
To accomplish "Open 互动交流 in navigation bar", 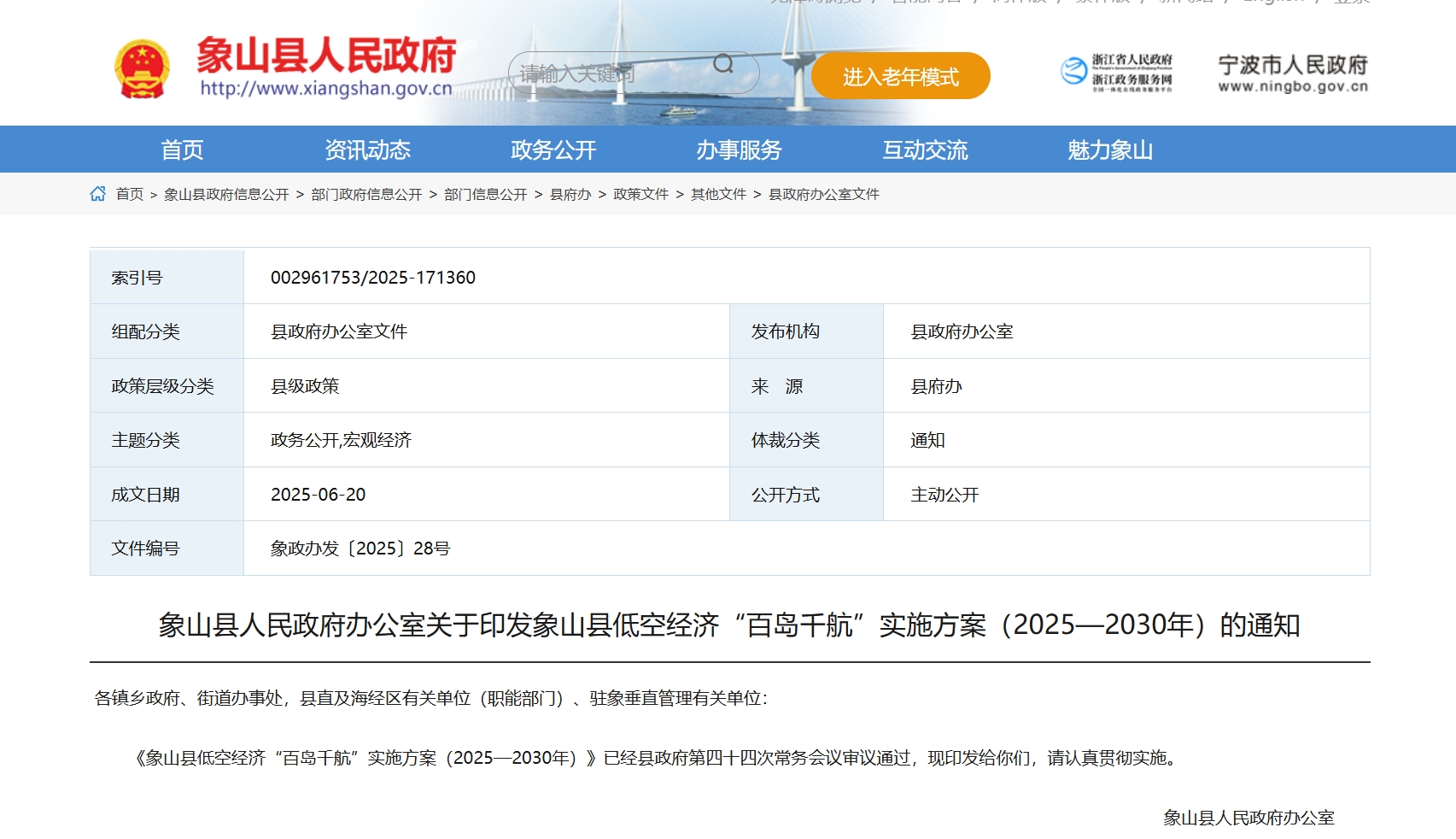I will (x=925, y=150).
